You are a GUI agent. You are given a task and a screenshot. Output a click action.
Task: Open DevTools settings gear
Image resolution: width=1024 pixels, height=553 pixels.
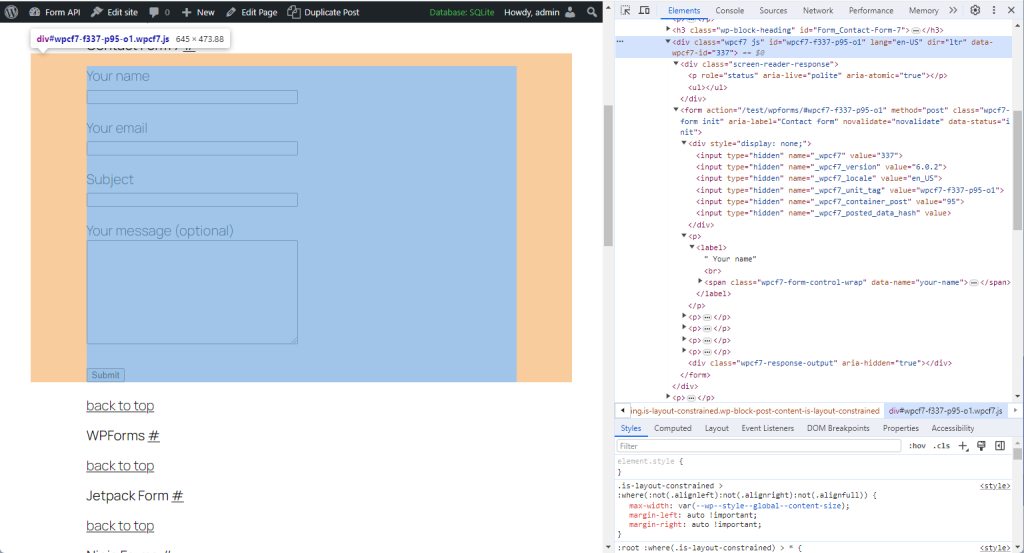tap(975, 10)
